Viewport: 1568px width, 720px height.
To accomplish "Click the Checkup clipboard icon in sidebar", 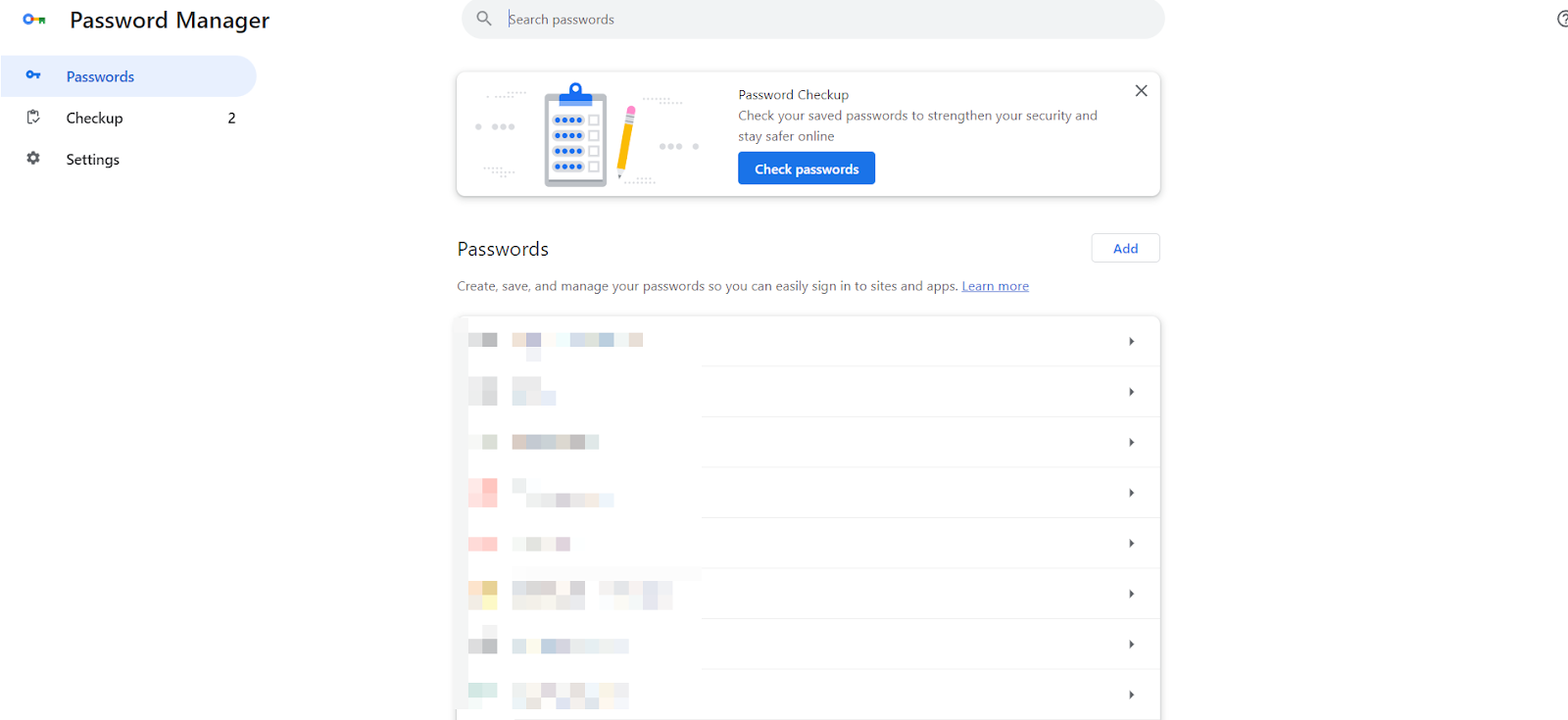I will click(x=33, y=118).
